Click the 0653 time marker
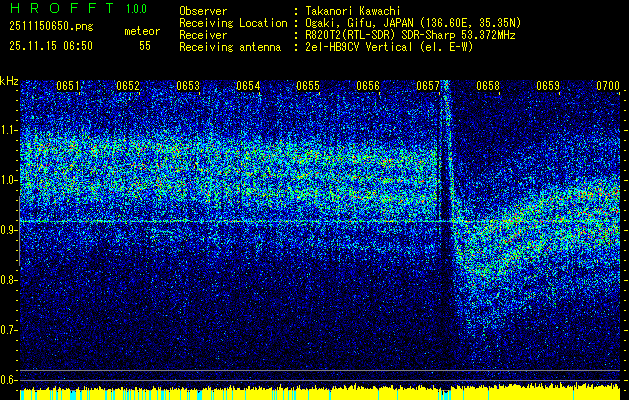The height and width of the screenshot is (400, 629). 188,85
